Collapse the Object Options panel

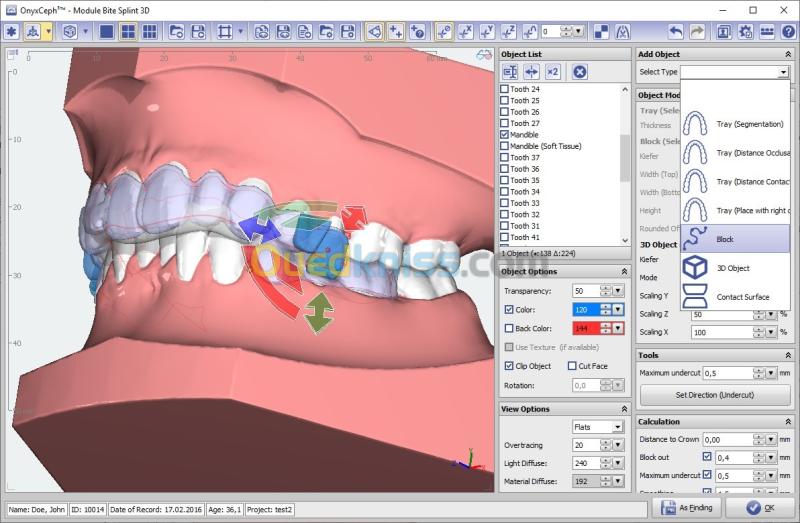pos(624,271)
